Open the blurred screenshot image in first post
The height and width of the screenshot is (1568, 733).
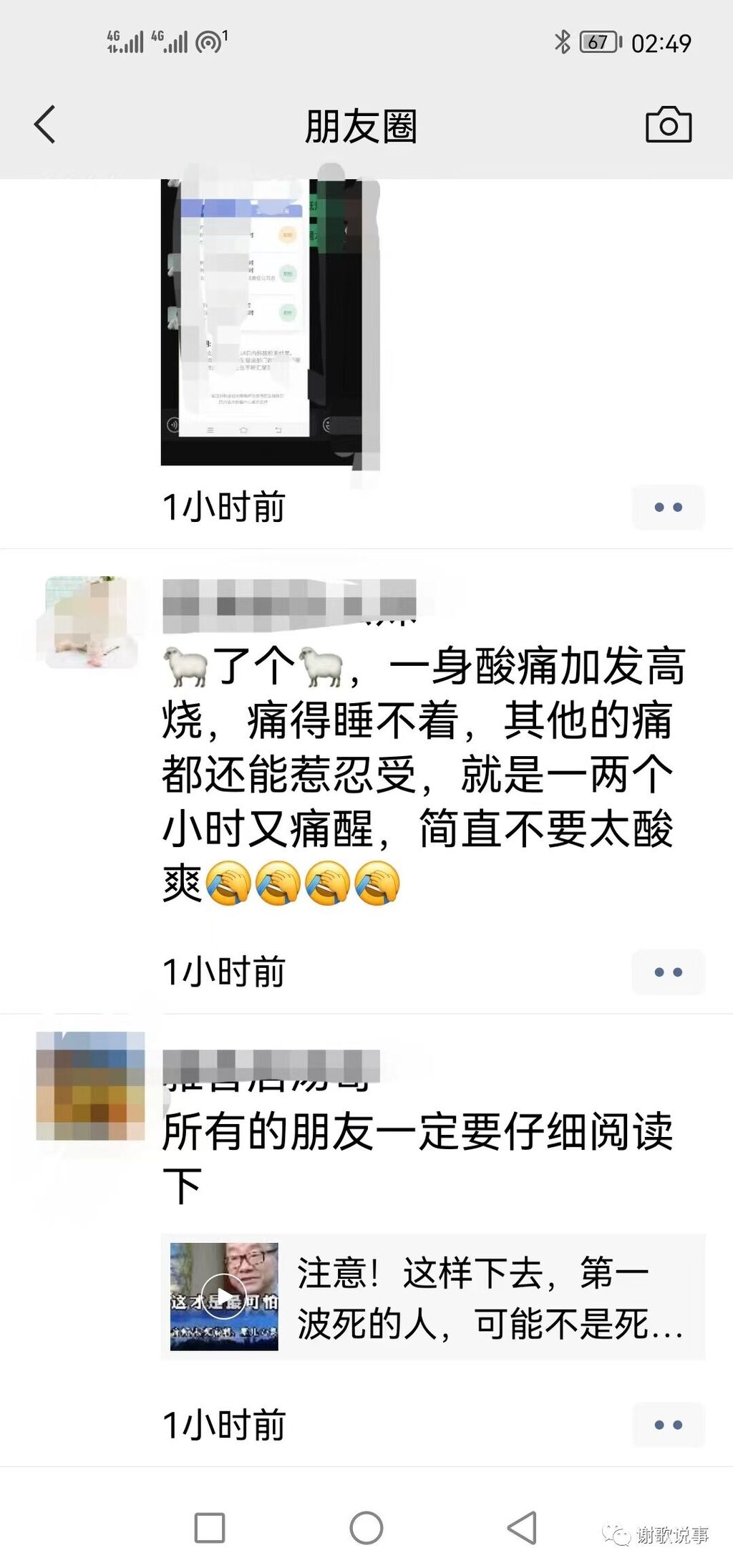pos(271,322)
